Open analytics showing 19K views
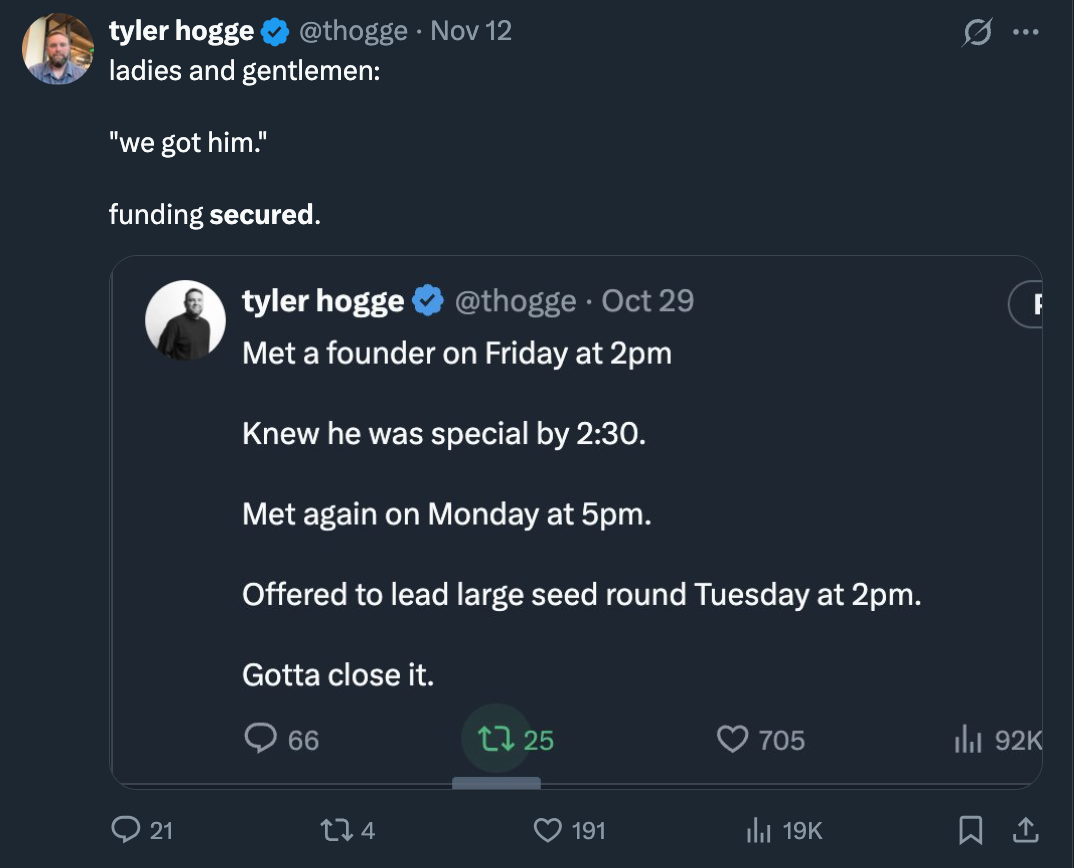This screenshot has width=1074, height=868. pos(758,830)
